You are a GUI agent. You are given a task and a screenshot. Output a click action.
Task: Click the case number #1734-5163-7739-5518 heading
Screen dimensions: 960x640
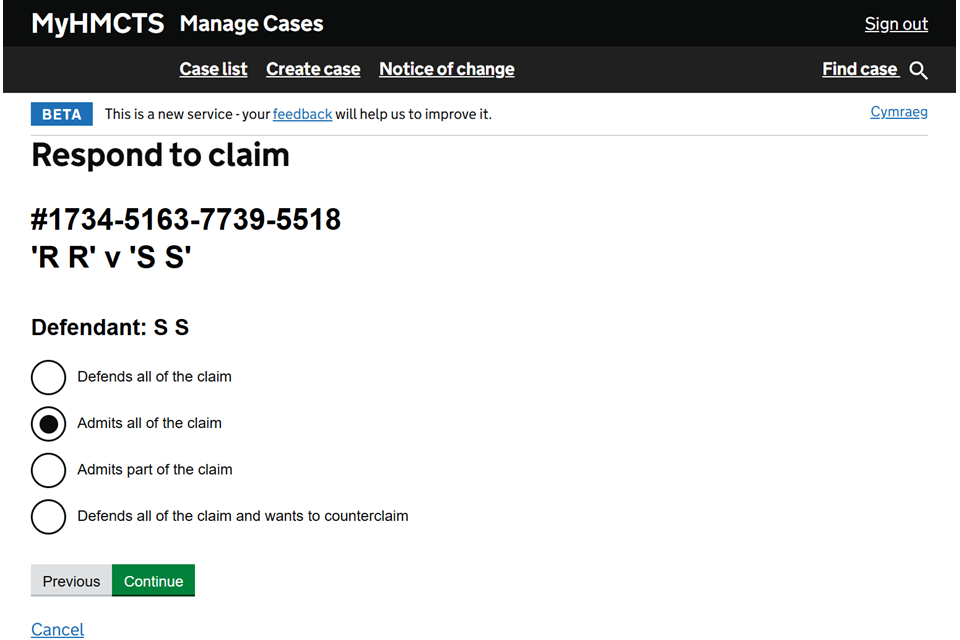tap(186, 219)
